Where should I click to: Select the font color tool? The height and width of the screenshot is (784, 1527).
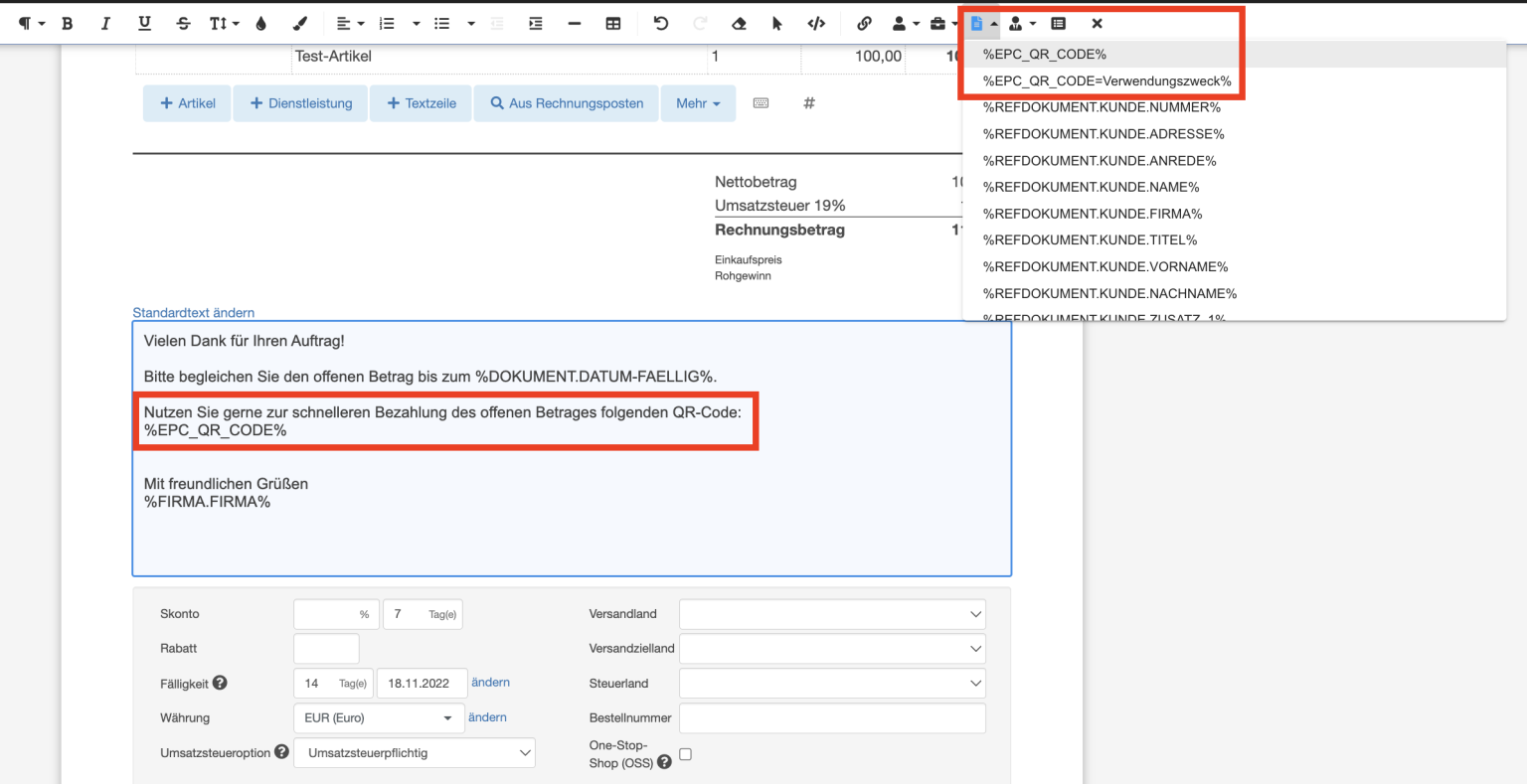click(x=258, y=23)
